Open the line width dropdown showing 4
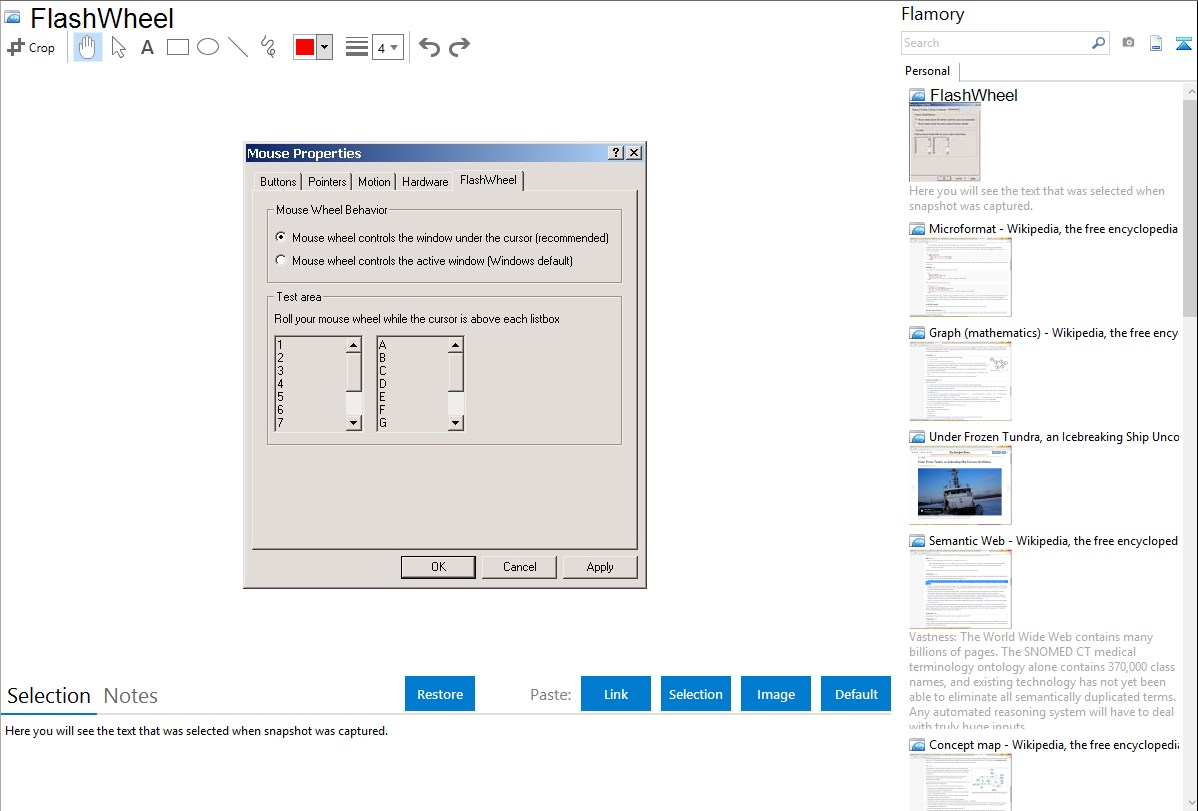 coord(388,47)
